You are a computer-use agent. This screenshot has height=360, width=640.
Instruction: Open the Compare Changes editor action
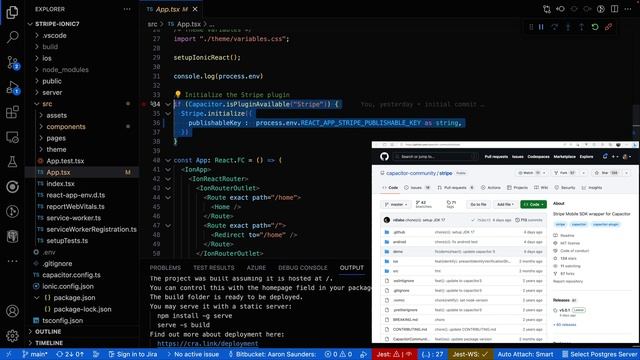click(547, 9)
